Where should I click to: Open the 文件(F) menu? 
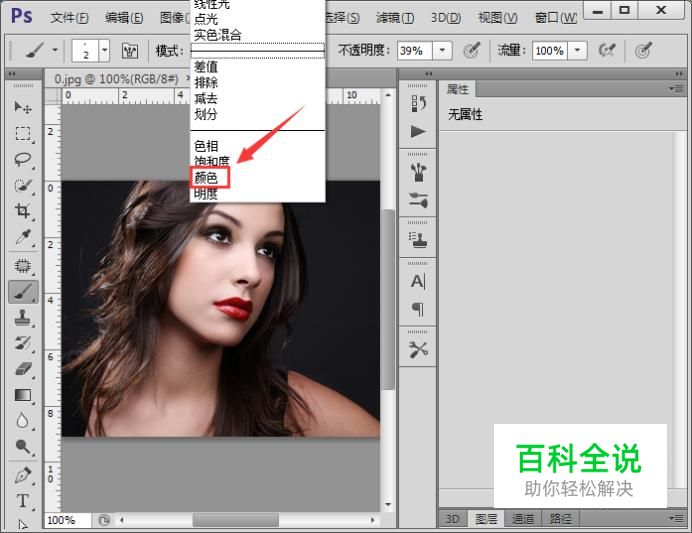coord(69,18)
